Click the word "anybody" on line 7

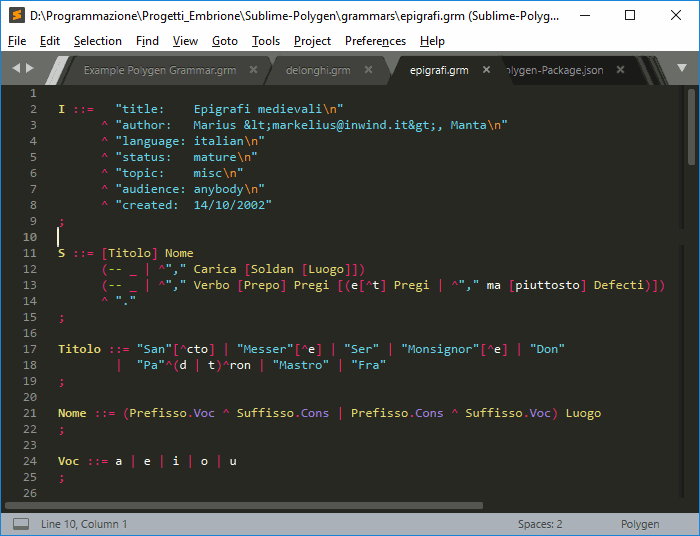(x=218, y=189)
